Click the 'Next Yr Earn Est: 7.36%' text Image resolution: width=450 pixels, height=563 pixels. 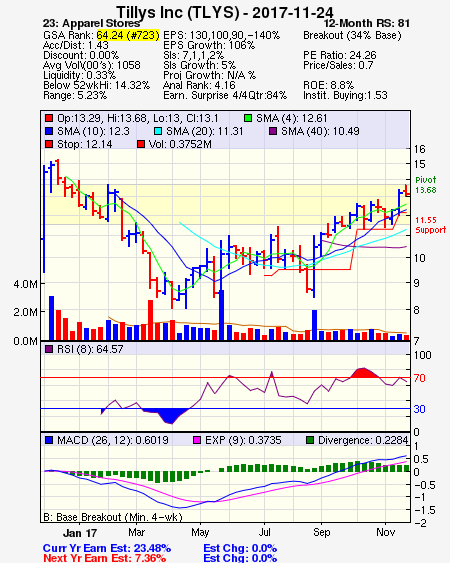coord(105,558)
